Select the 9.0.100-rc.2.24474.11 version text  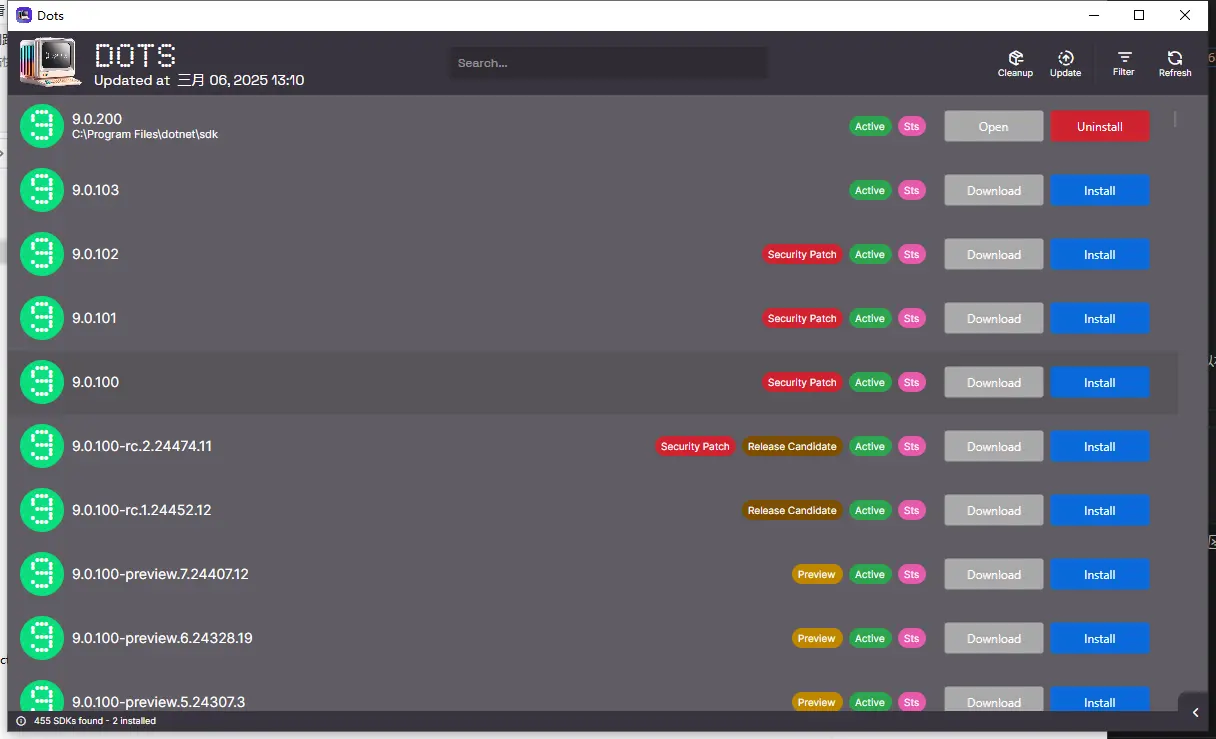[x=142, y=446]
